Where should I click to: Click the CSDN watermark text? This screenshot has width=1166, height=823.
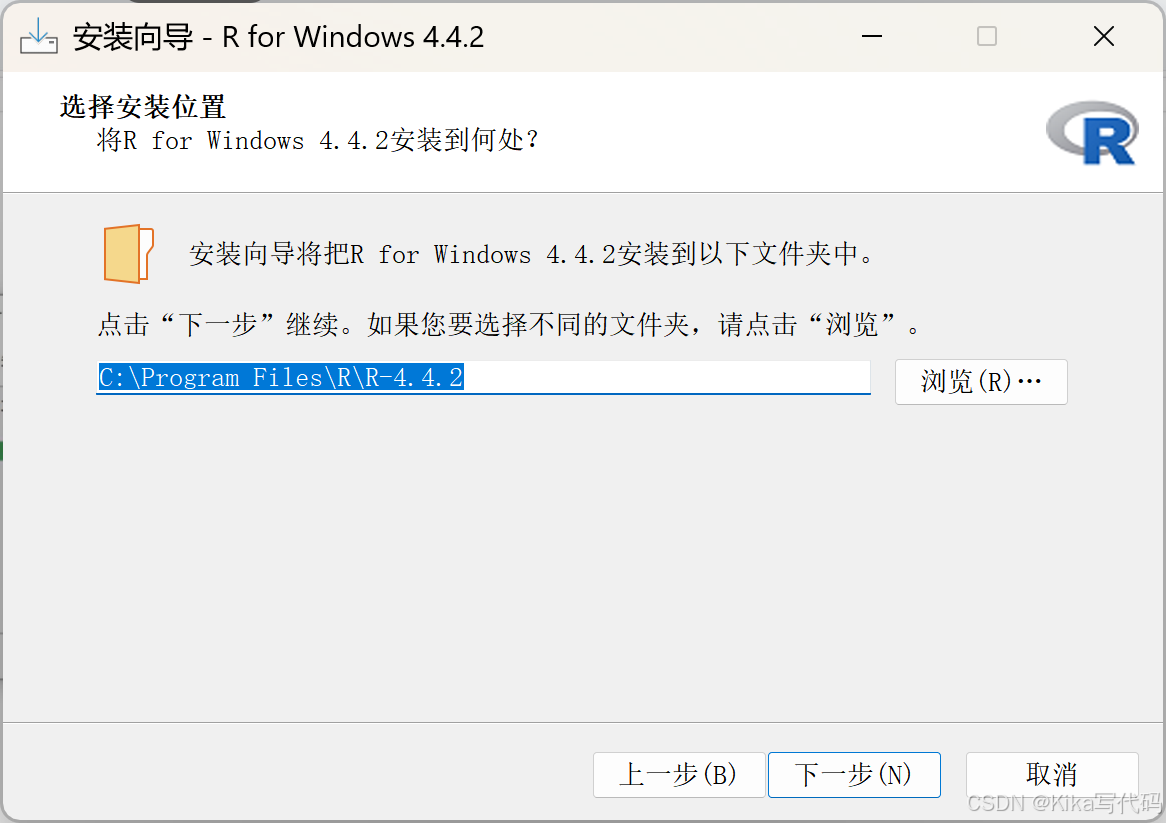pyautogui.click(x=1063, y=803)
